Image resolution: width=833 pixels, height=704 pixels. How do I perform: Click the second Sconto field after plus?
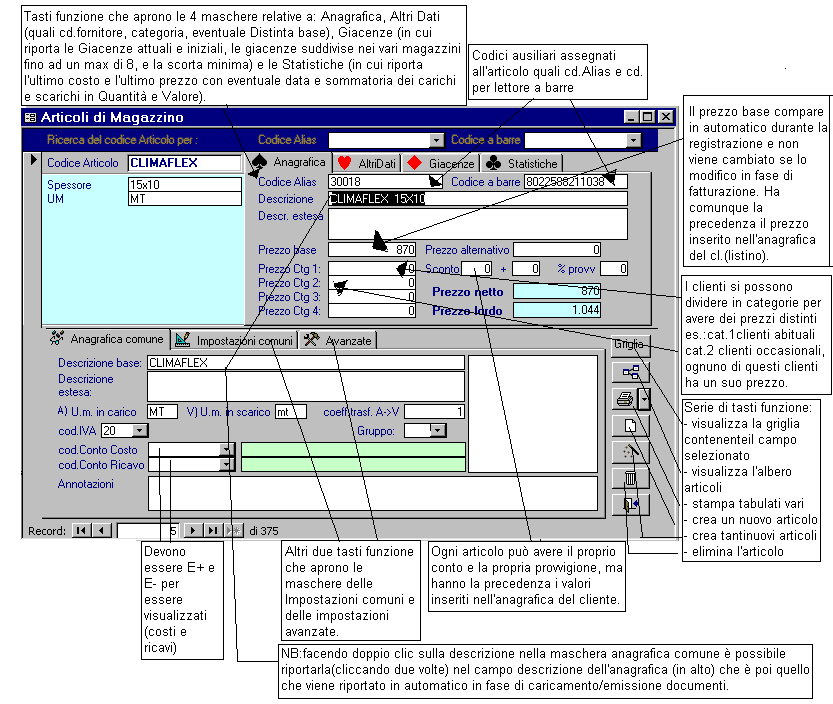coord(526,269)
